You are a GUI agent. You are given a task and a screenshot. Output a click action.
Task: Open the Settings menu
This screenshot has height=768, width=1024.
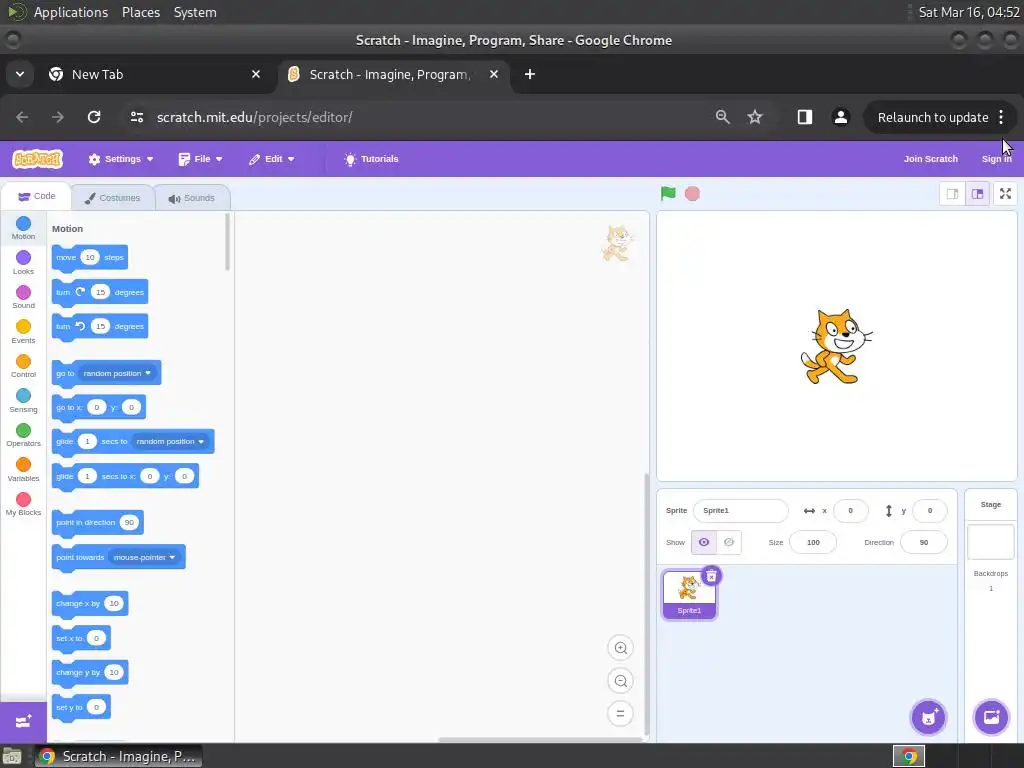[121, 159]
